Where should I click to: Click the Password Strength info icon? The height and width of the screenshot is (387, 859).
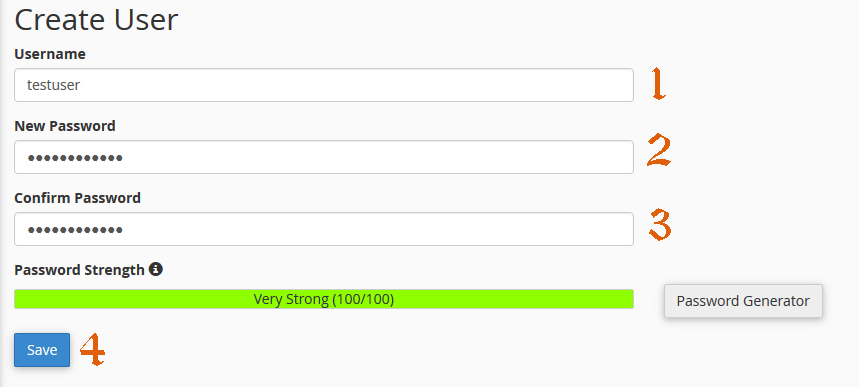(156, 269)
